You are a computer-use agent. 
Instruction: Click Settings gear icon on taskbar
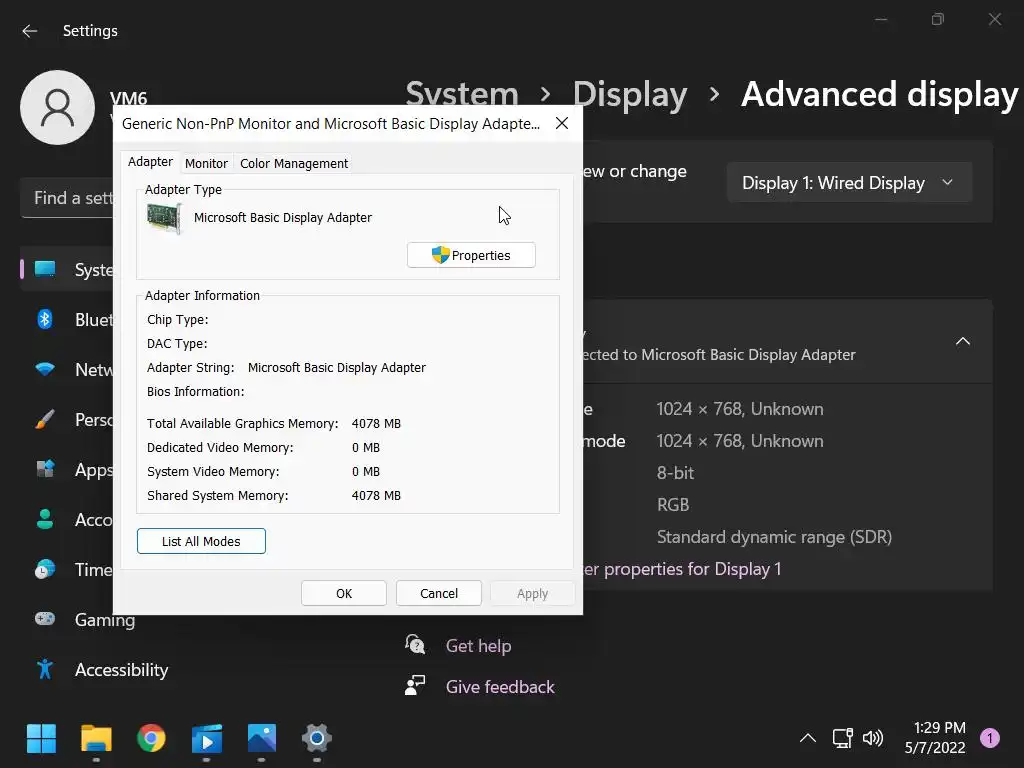coord(317,739)
